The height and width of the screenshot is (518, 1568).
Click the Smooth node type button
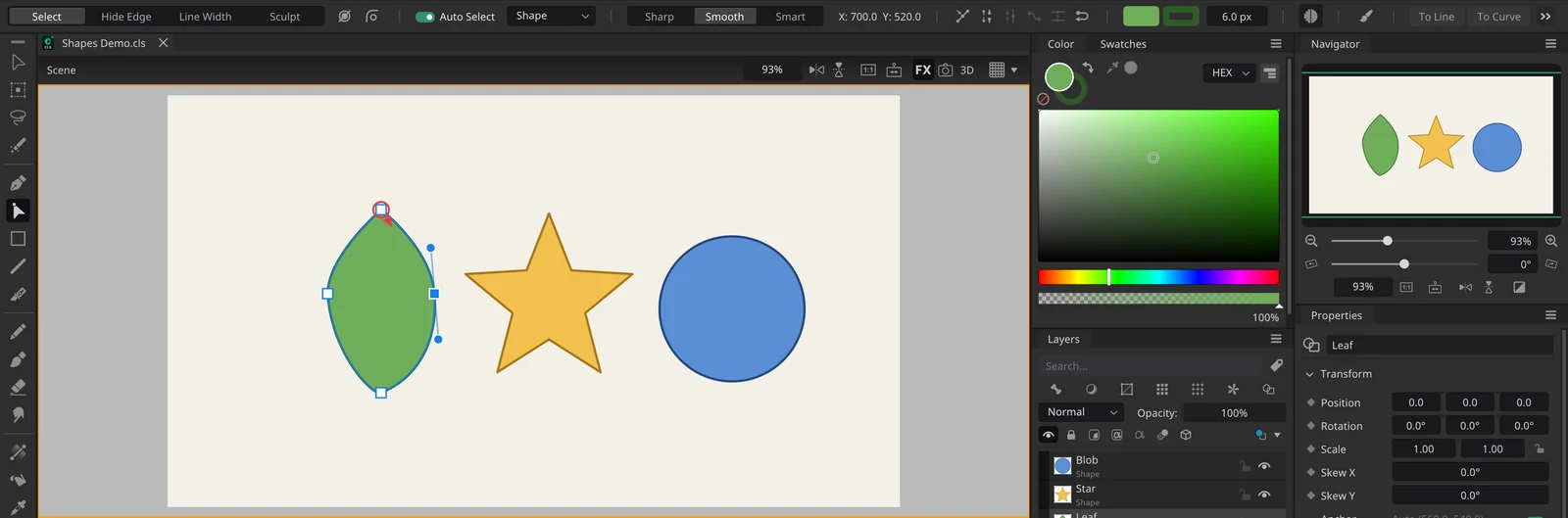click(x=725, y=17)
